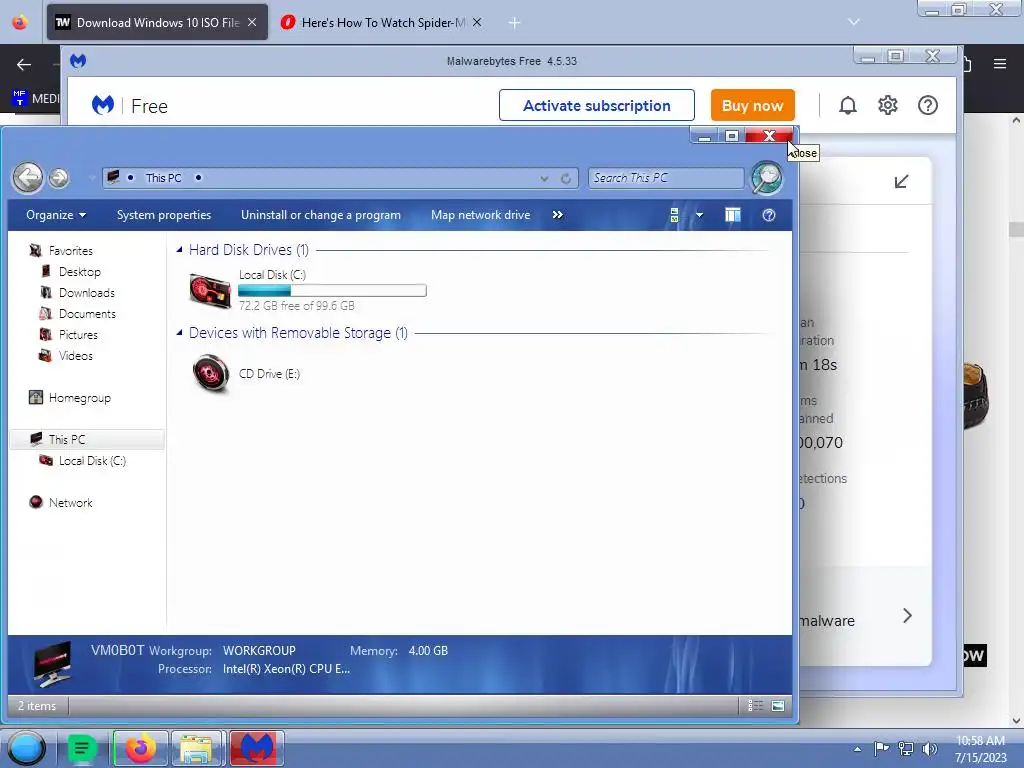Select This PC in the navigation pane
Viewport: 1024px width, 768px height.
[86, 440]
